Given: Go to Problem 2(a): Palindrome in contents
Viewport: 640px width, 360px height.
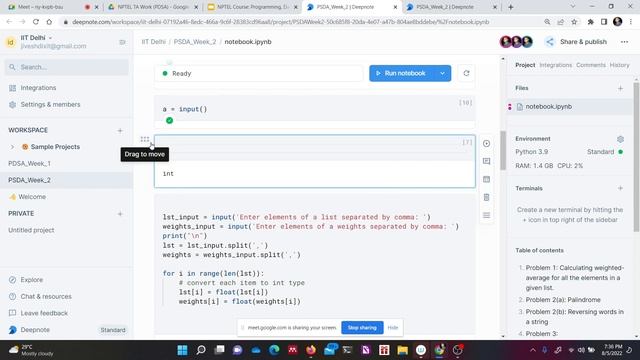Looking at the screenshot, I should coord(563,300).
